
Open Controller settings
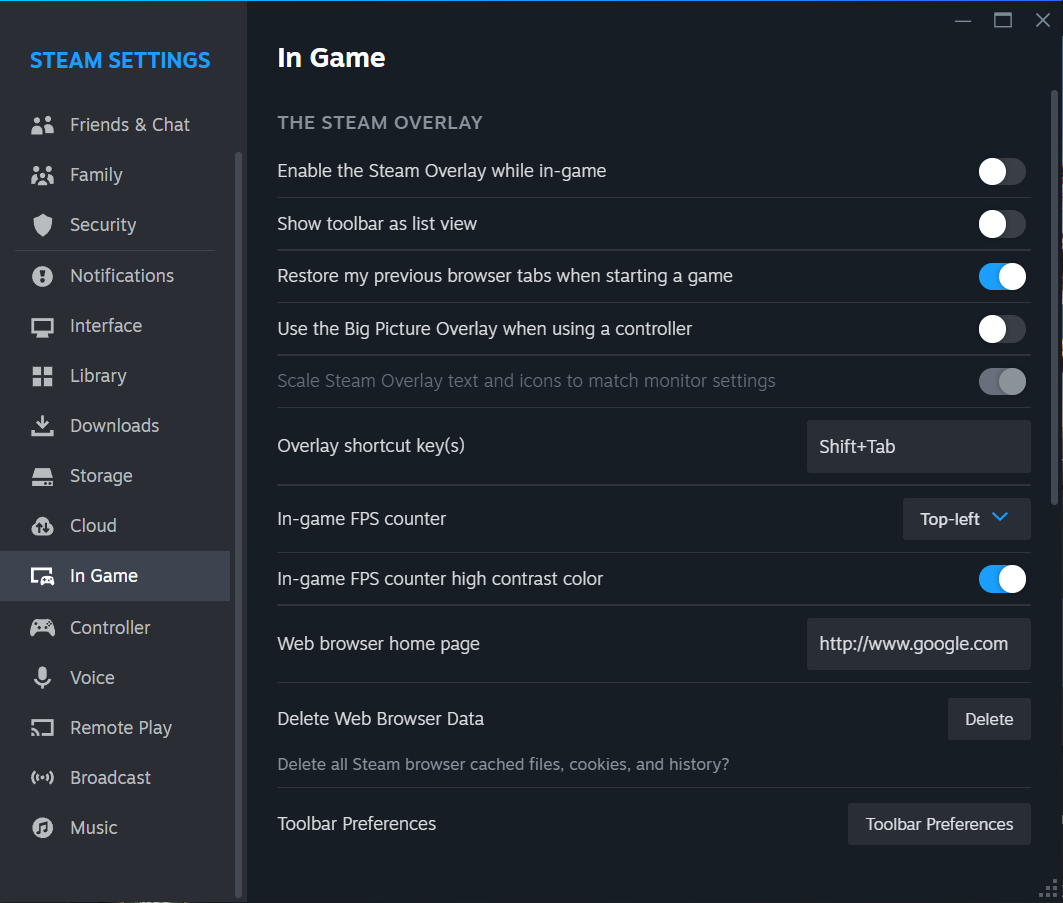tap(115, 628)
